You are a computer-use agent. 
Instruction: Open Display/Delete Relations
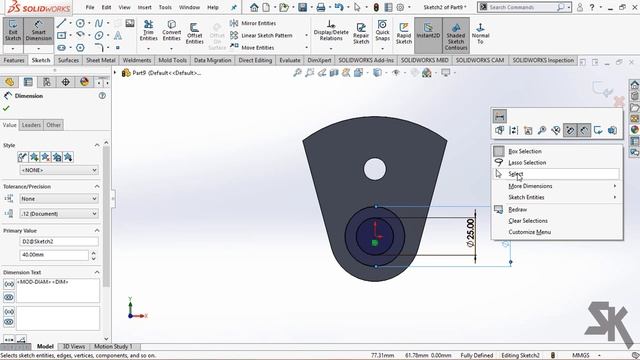[331, 31]
